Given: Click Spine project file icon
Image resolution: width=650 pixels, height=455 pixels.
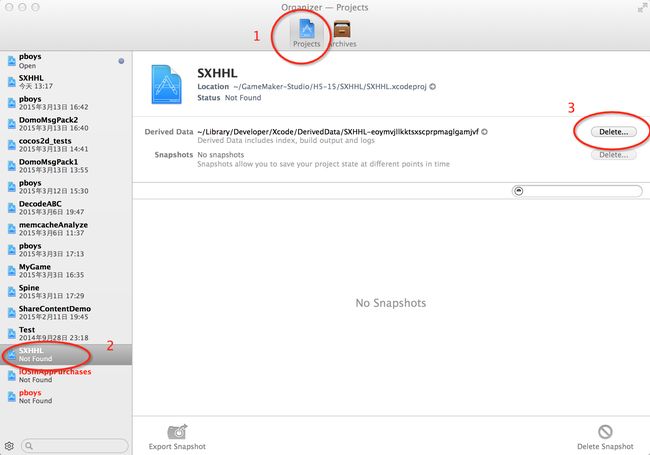Looking at the screenshot, I should pyautogui.click(x=12, y=292).
